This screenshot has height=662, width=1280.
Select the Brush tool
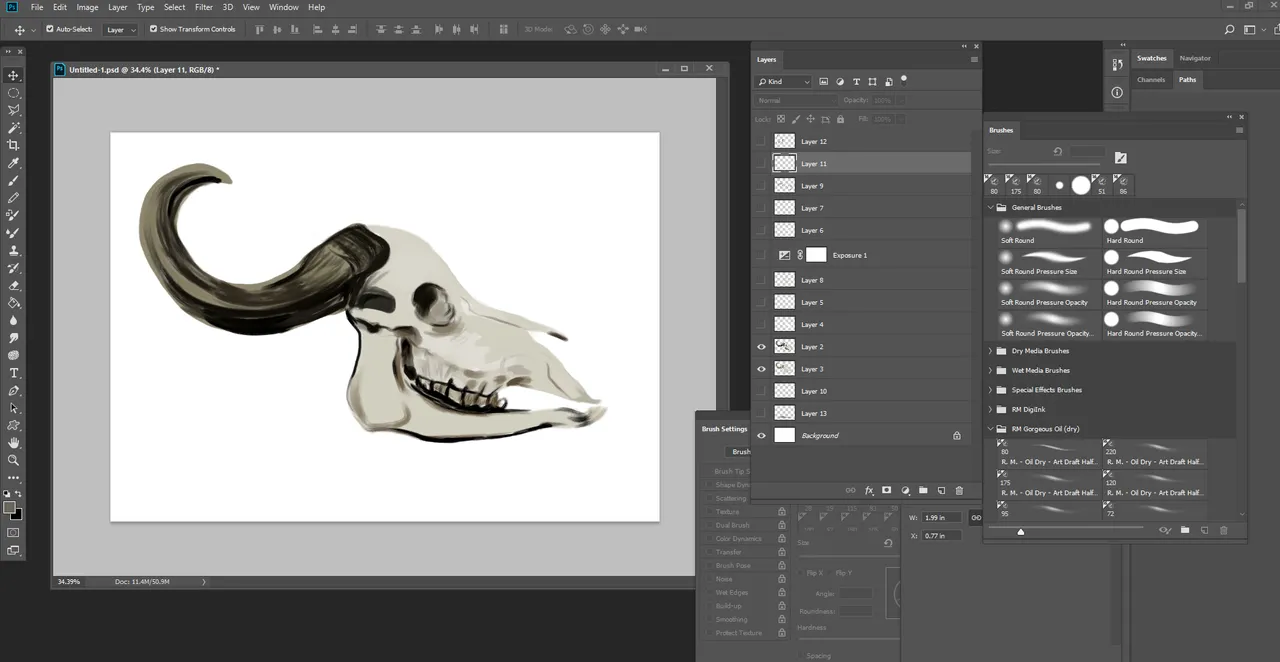pyautogui.click(x=14, y=181)
